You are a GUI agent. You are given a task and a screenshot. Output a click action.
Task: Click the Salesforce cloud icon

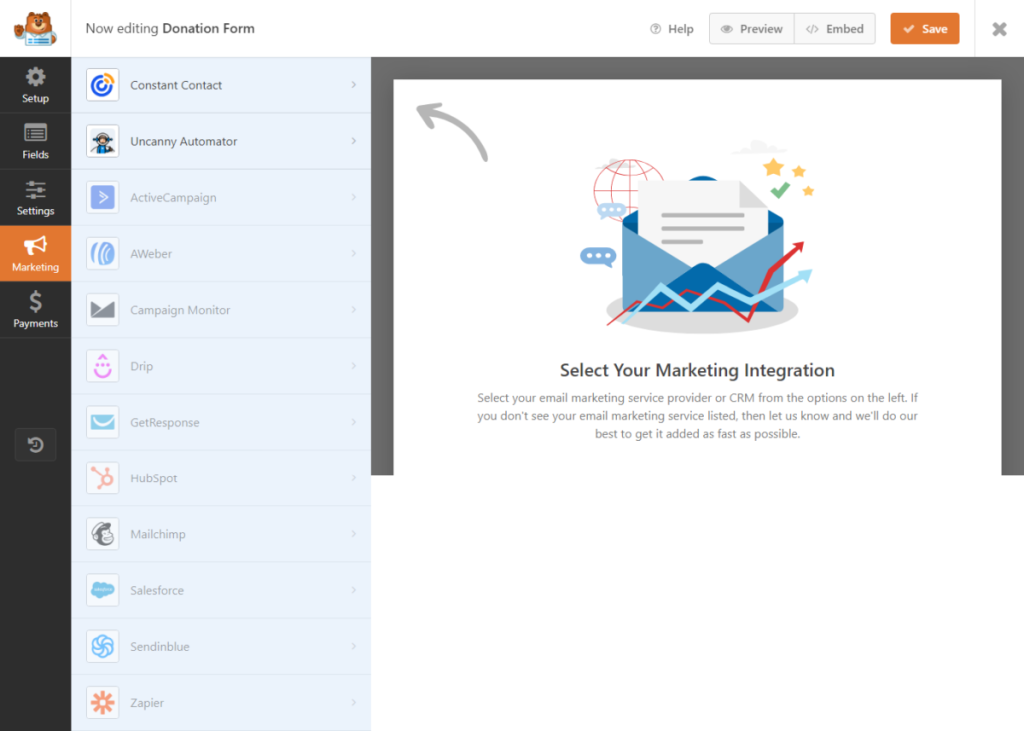[103, 590]
